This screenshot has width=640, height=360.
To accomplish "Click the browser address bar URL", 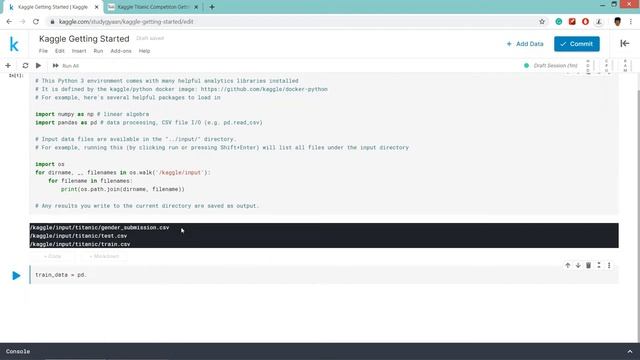I will click(126, 22).
